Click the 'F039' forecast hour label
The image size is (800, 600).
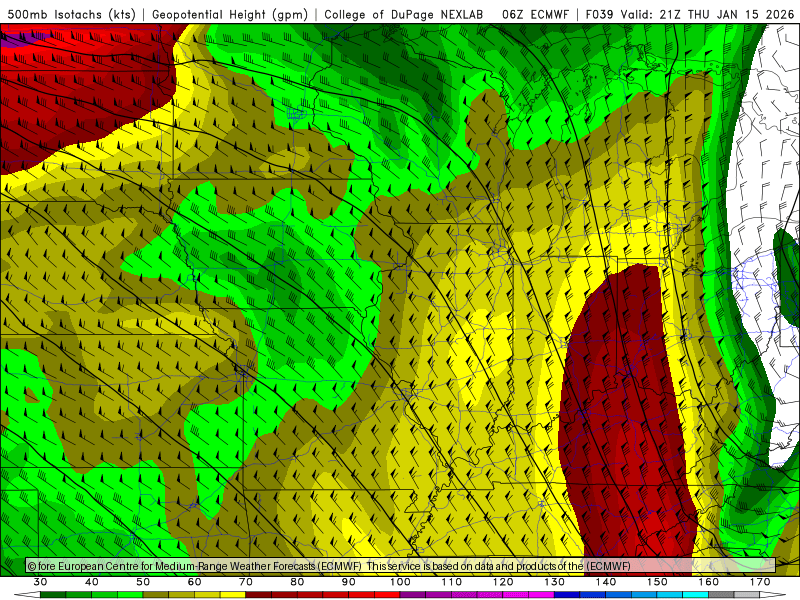(x=599, y=14)
